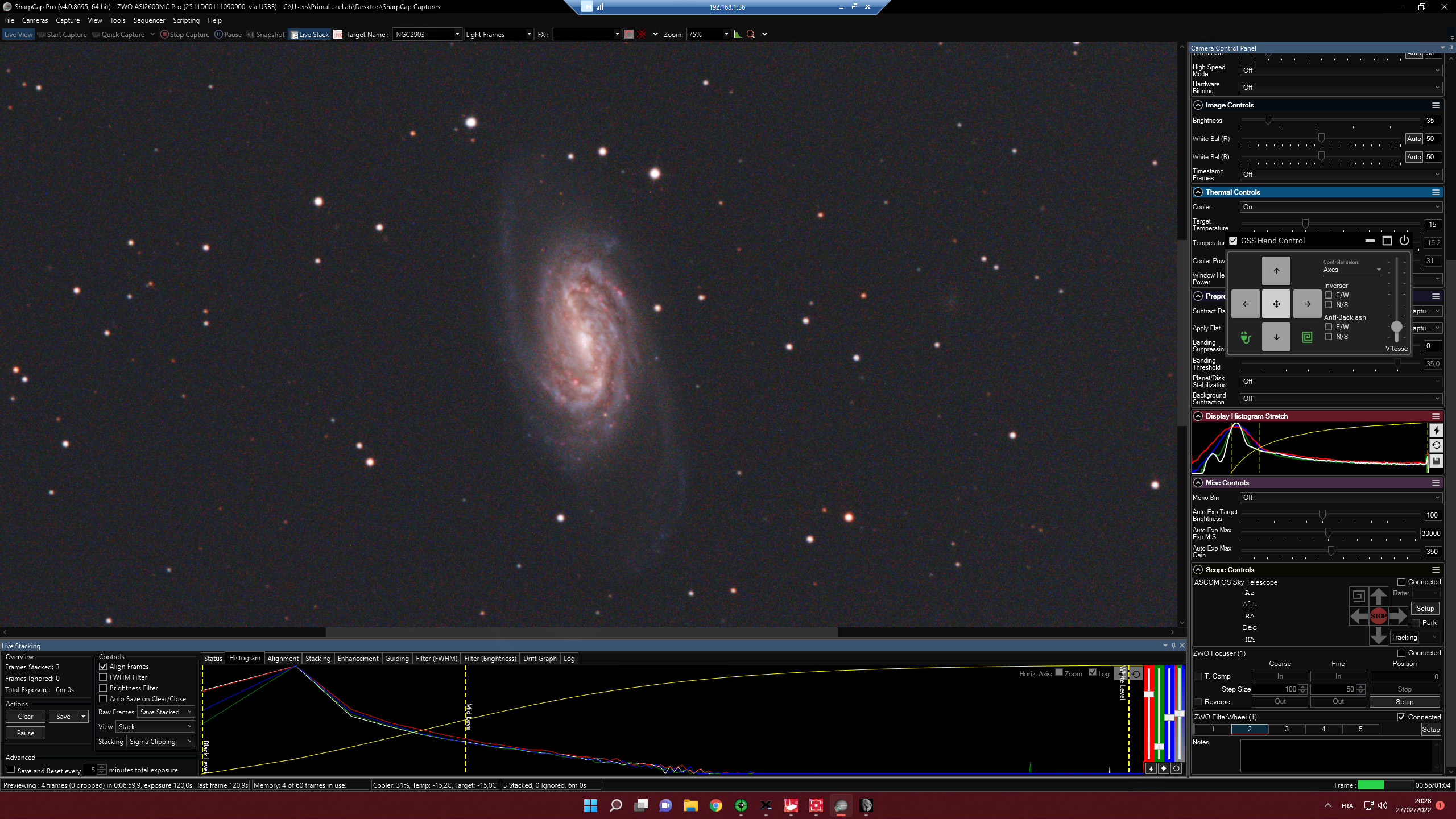Click the Vitesse speed slider handle

(x=1396, y=327)
